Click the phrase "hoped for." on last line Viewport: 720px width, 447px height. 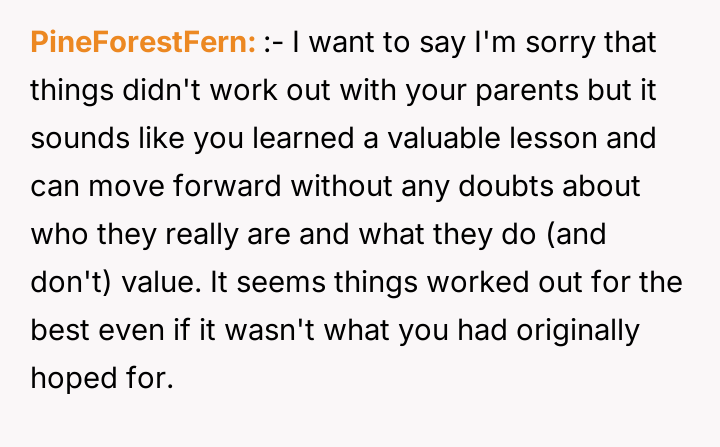(102, 378)
